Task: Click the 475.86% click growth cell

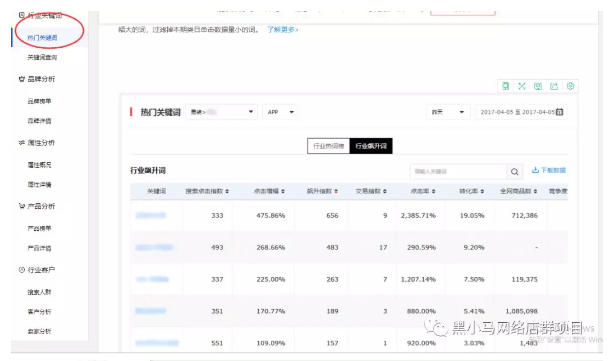Action: pyautogui.click(x=271, y=215)
